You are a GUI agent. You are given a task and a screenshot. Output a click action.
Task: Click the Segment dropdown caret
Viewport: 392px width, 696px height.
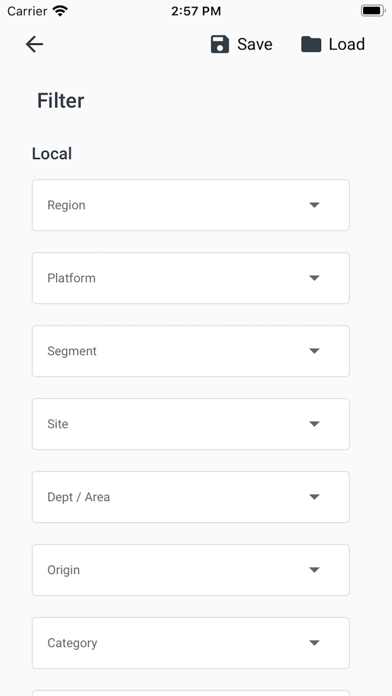pos(314,351)
